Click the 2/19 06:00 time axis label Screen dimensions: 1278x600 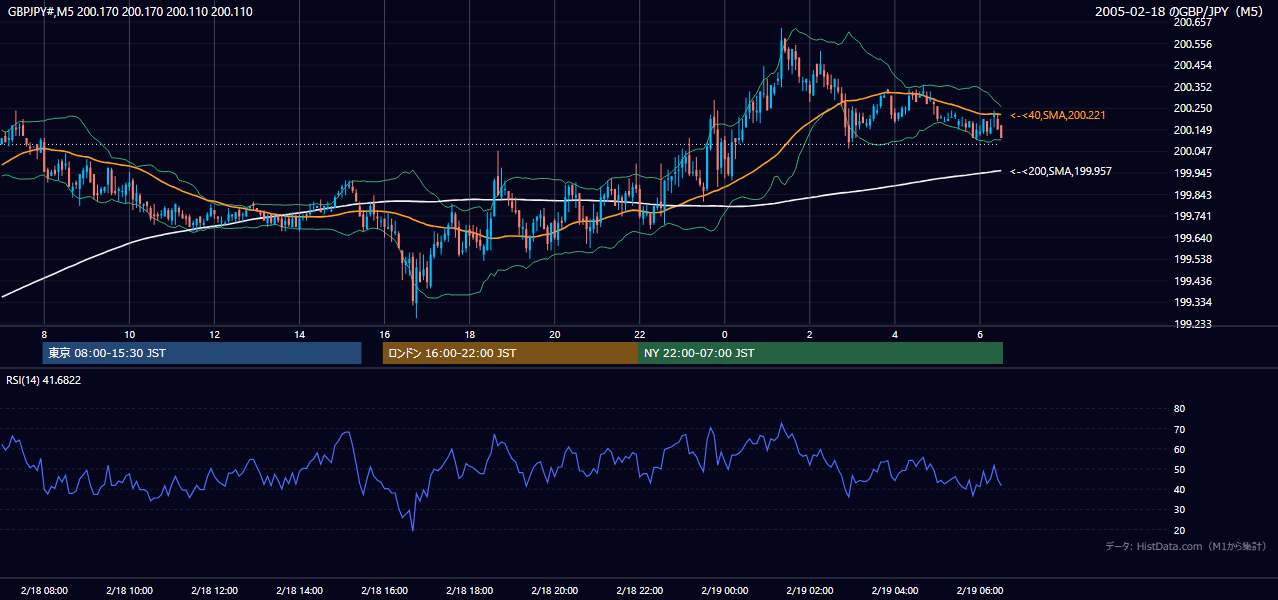pyautogui.click(x=980, y=590)
